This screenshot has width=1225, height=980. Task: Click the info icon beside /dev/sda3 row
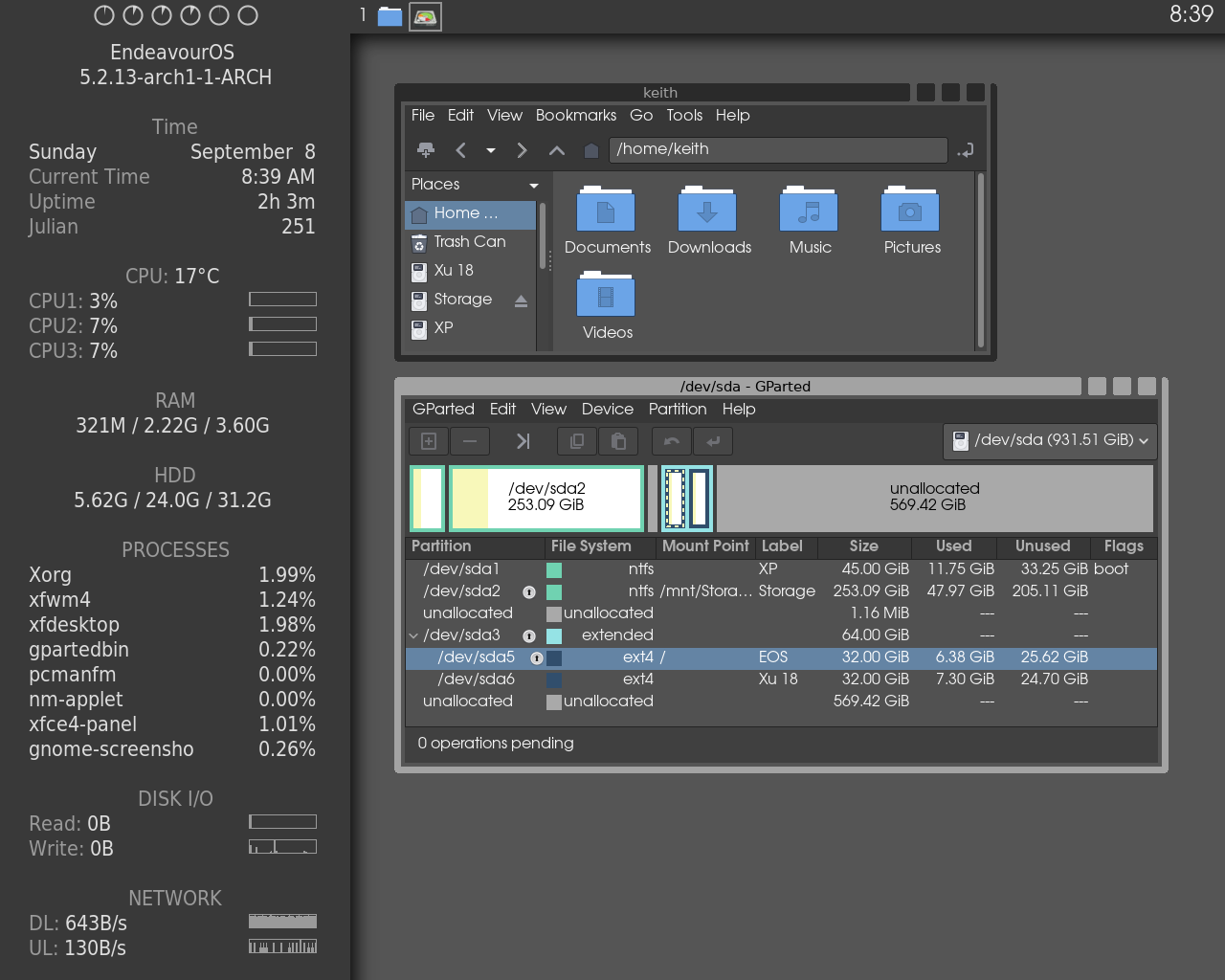pos(528,635)
